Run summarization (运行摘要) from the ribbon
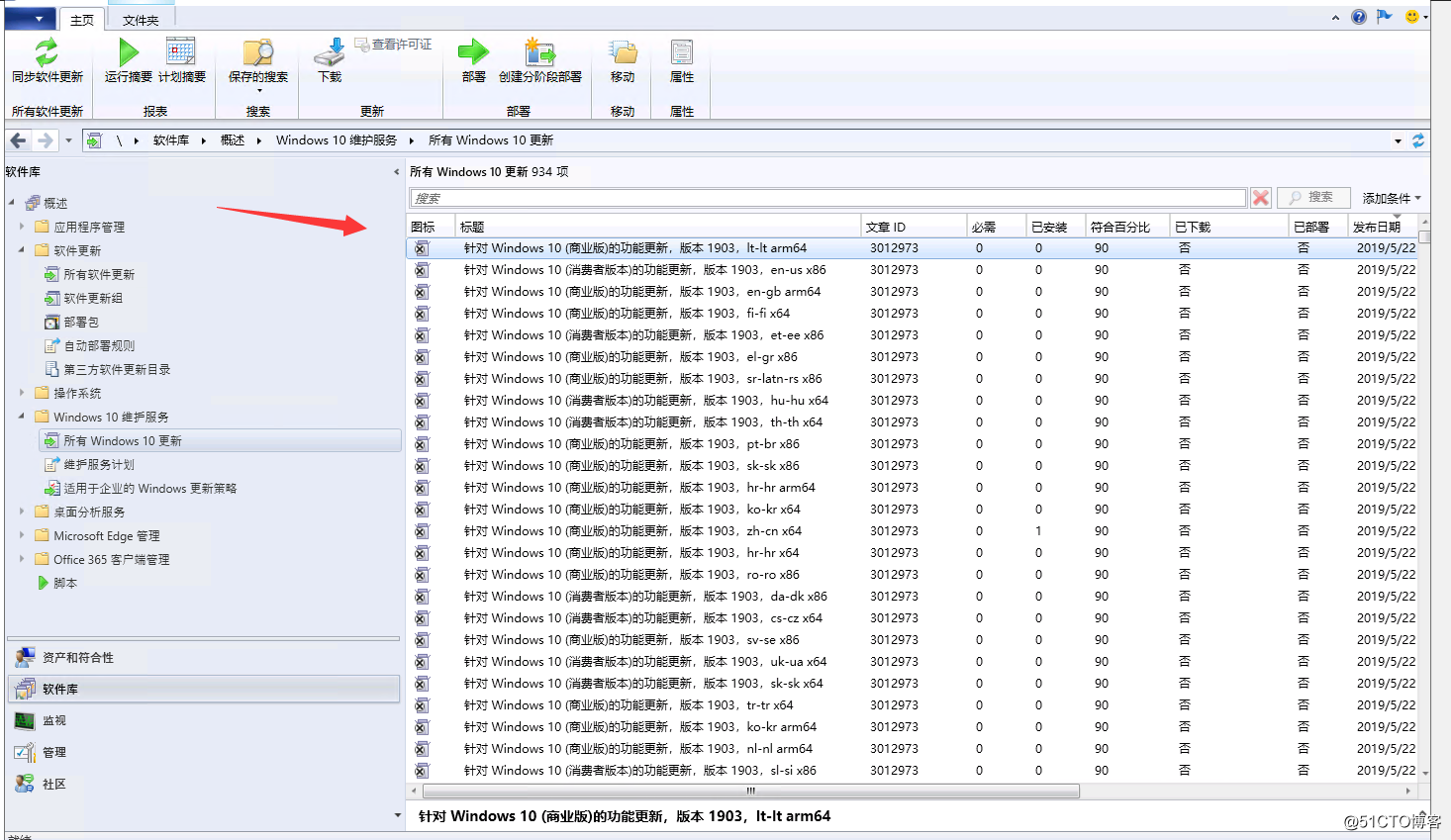This screenshot has width=1451, height=840. pos(129,60)
